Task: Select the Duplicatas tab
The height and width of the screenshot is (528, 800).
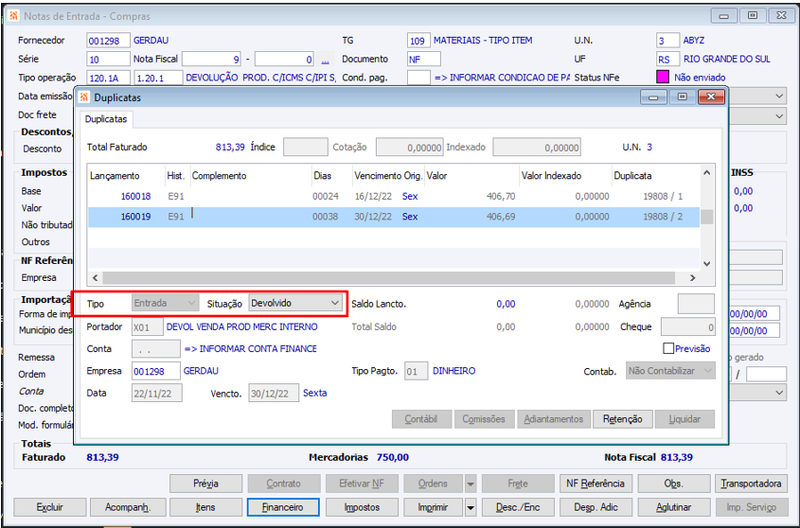Action: (106, 119)
